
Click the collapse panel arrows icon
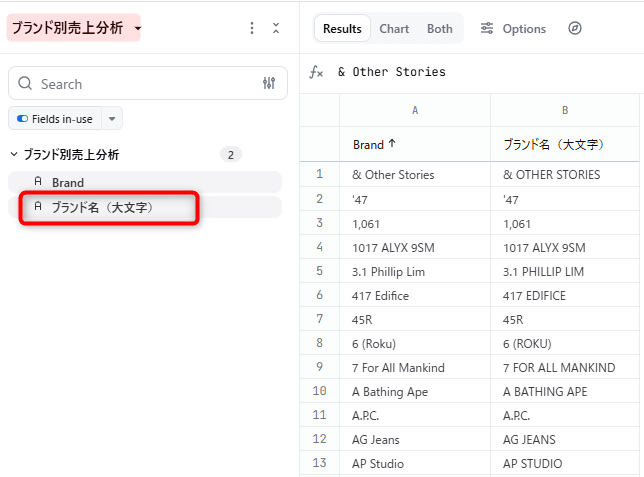(x=276, y=28)
